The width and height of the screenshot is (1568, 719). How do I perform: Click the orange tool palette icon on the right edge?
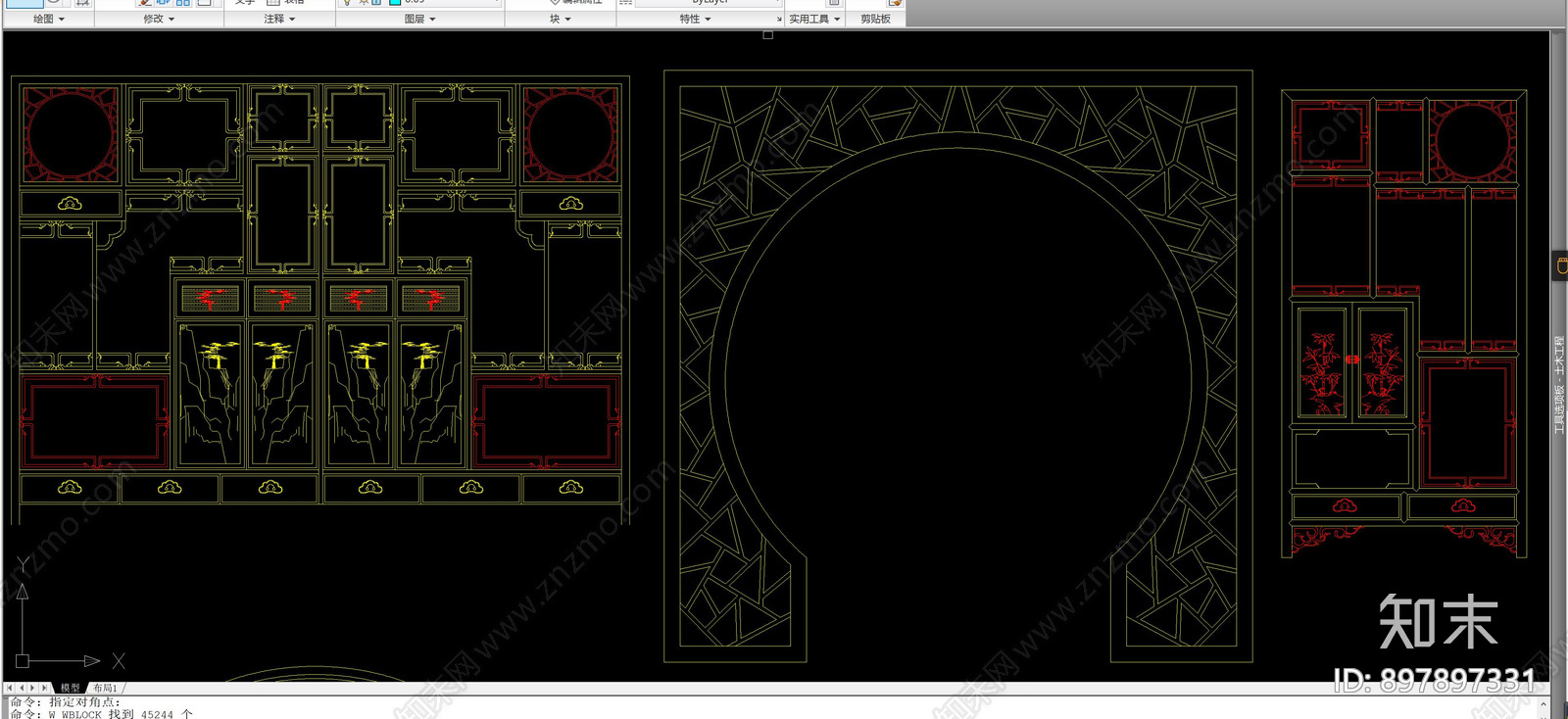click(1560, 264)
